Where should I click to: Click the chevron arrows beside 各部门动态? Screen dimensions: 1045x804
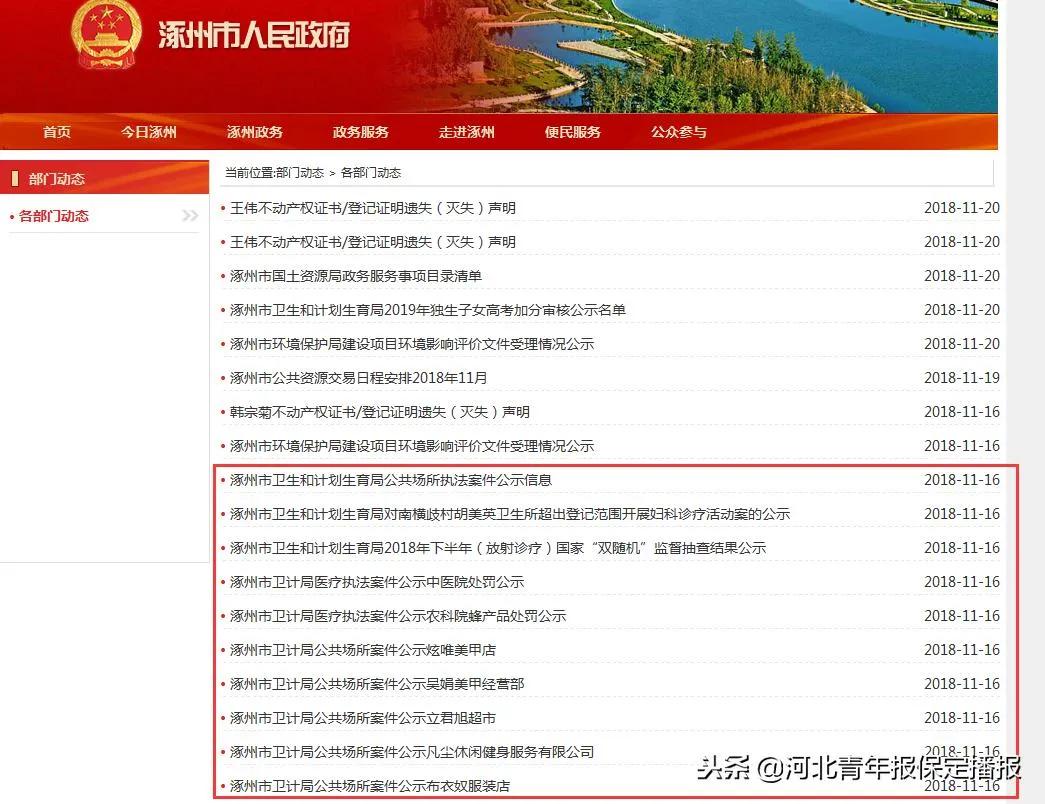[190, 216]
